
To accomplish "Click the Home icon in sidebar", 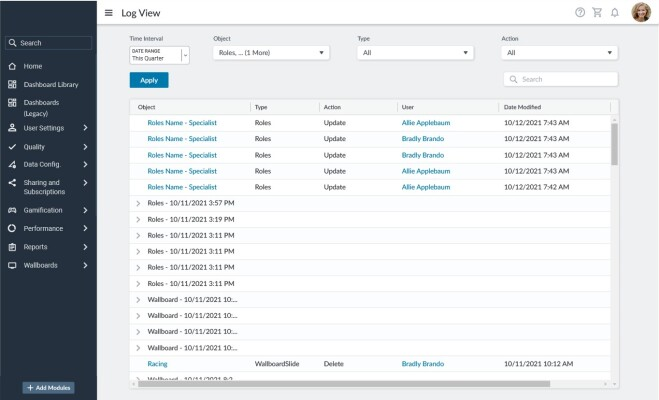I will click(x=12, y=66).
